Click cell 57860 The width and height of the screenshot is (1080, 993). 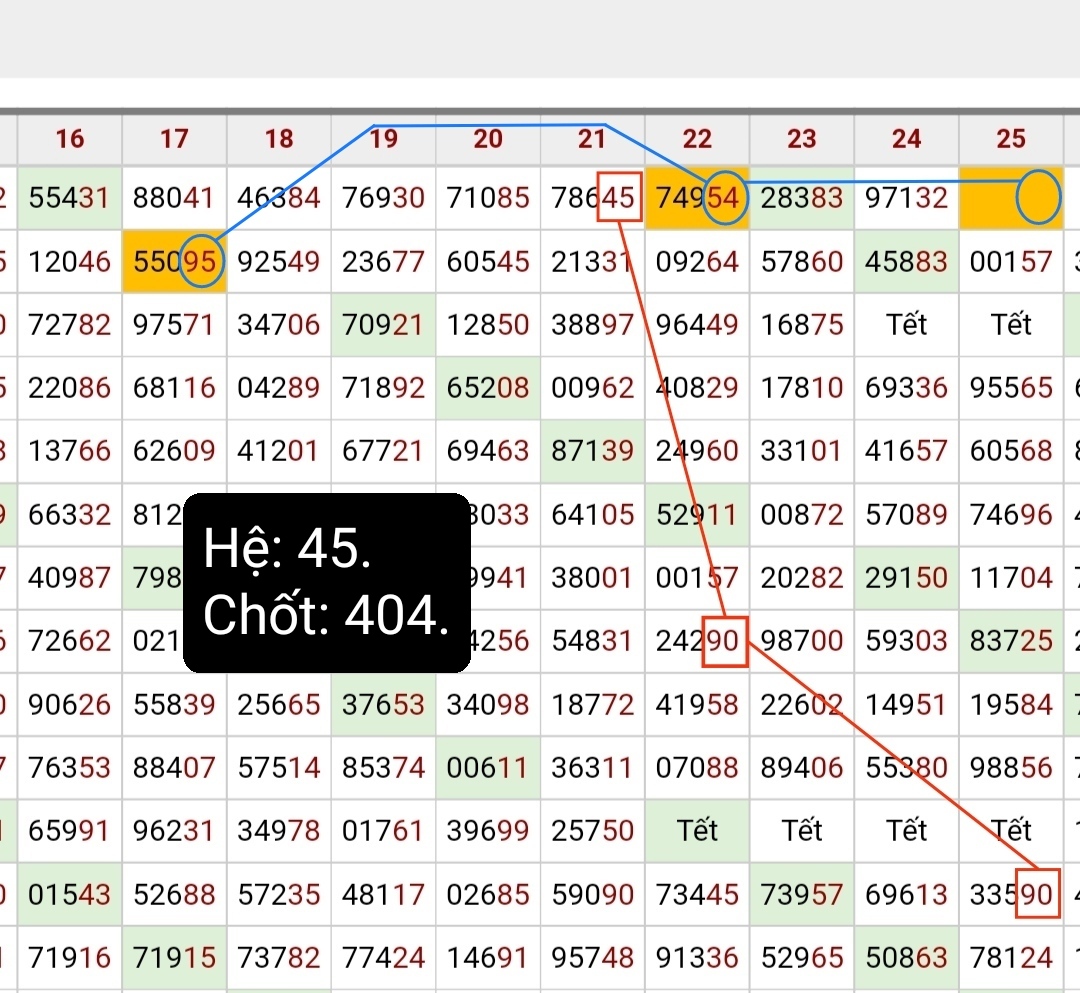pyautogui.click(x=802, y=262)
